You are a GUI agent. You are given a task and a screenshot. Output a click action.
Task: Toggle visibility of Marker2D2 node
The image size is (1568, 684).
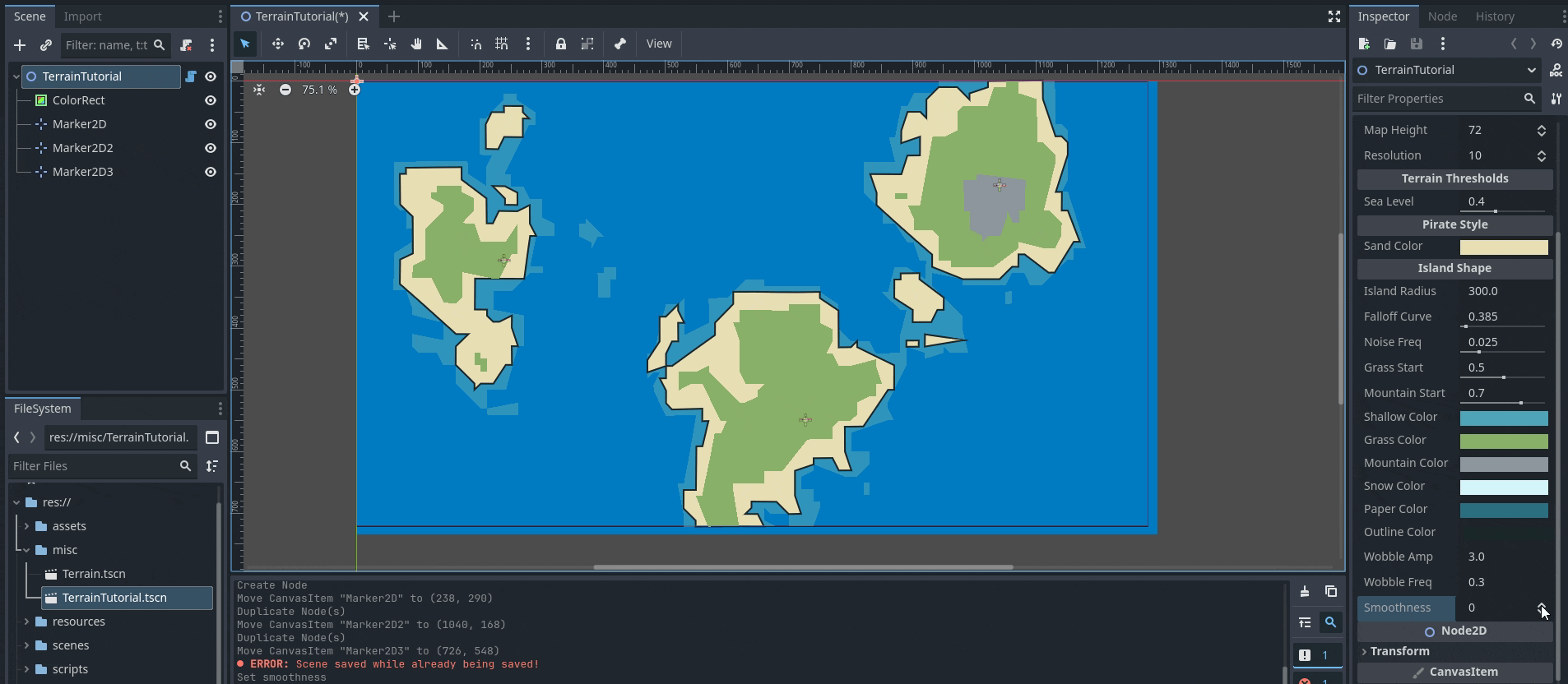pyautogui.click(x=211, y=148)
